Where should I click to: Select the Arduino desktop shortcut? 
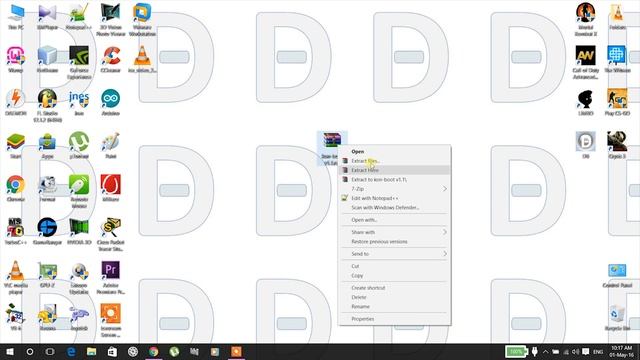coord(111,102)
